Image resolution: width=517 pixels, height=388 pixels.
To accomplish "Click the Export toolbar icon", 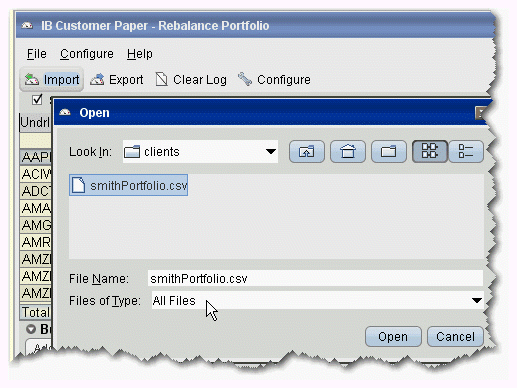I will click(x=97, y=80).
